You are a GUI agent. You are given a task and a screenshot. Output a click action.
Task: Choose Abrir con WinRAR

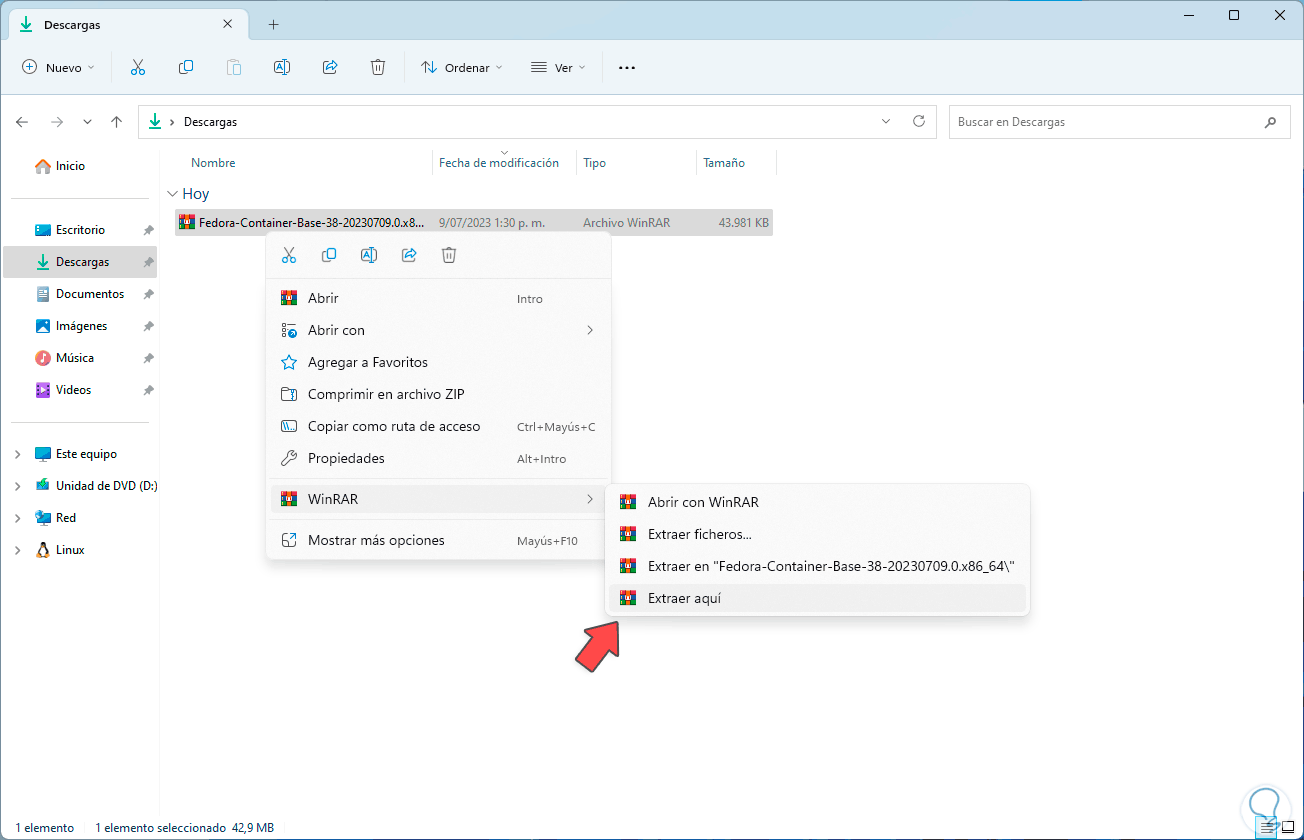click(x=818, y=502)
